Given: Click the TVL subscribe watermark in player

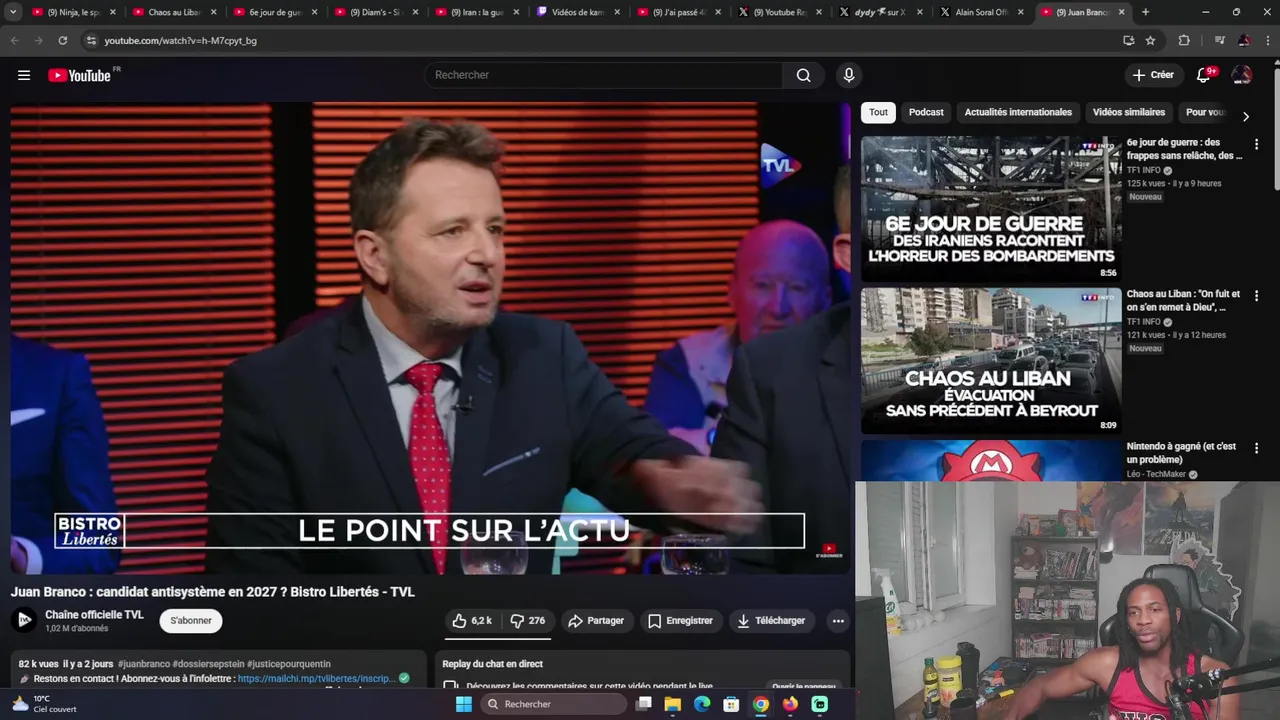Looking at the screenshot, I should tap(829, 550).
